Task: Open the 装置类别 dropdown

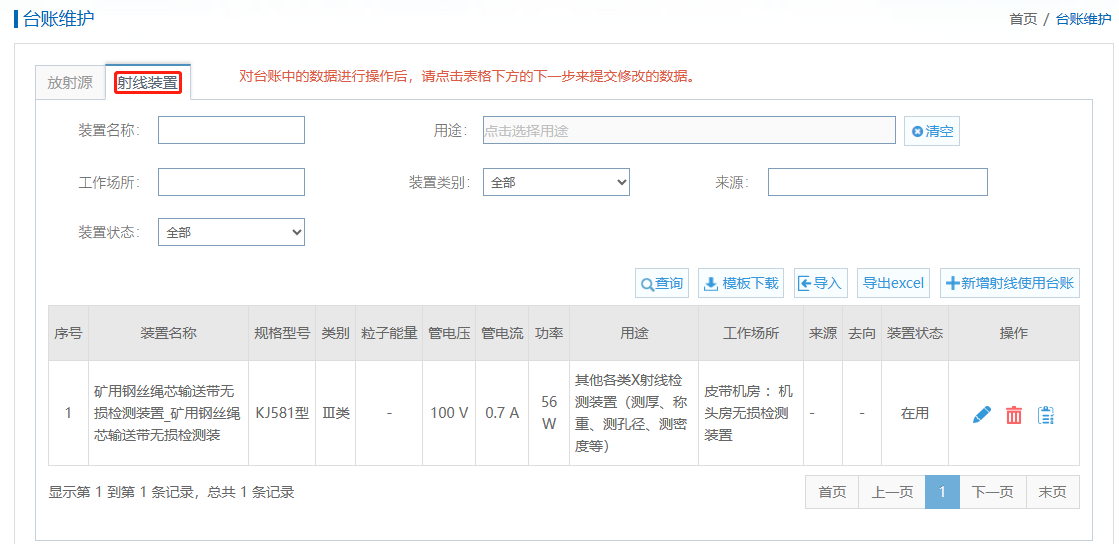Action: coord(556,182)
